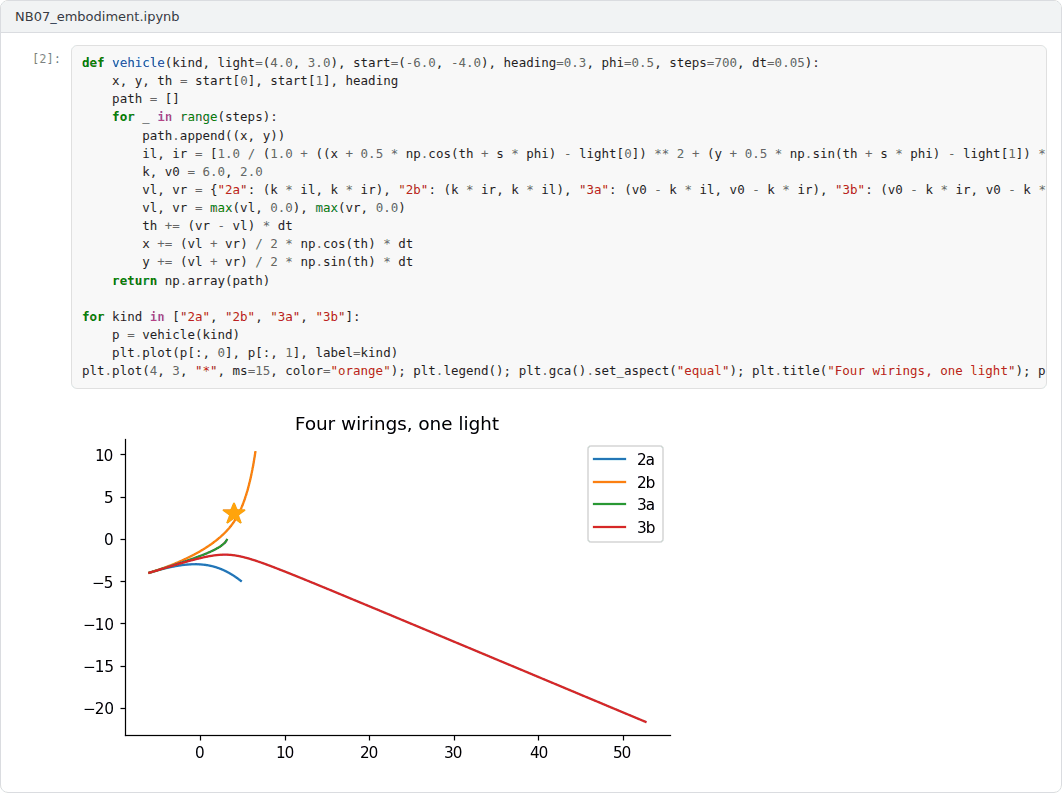Click the 'path.append((x, y))' code line

(x=213, y=135)
